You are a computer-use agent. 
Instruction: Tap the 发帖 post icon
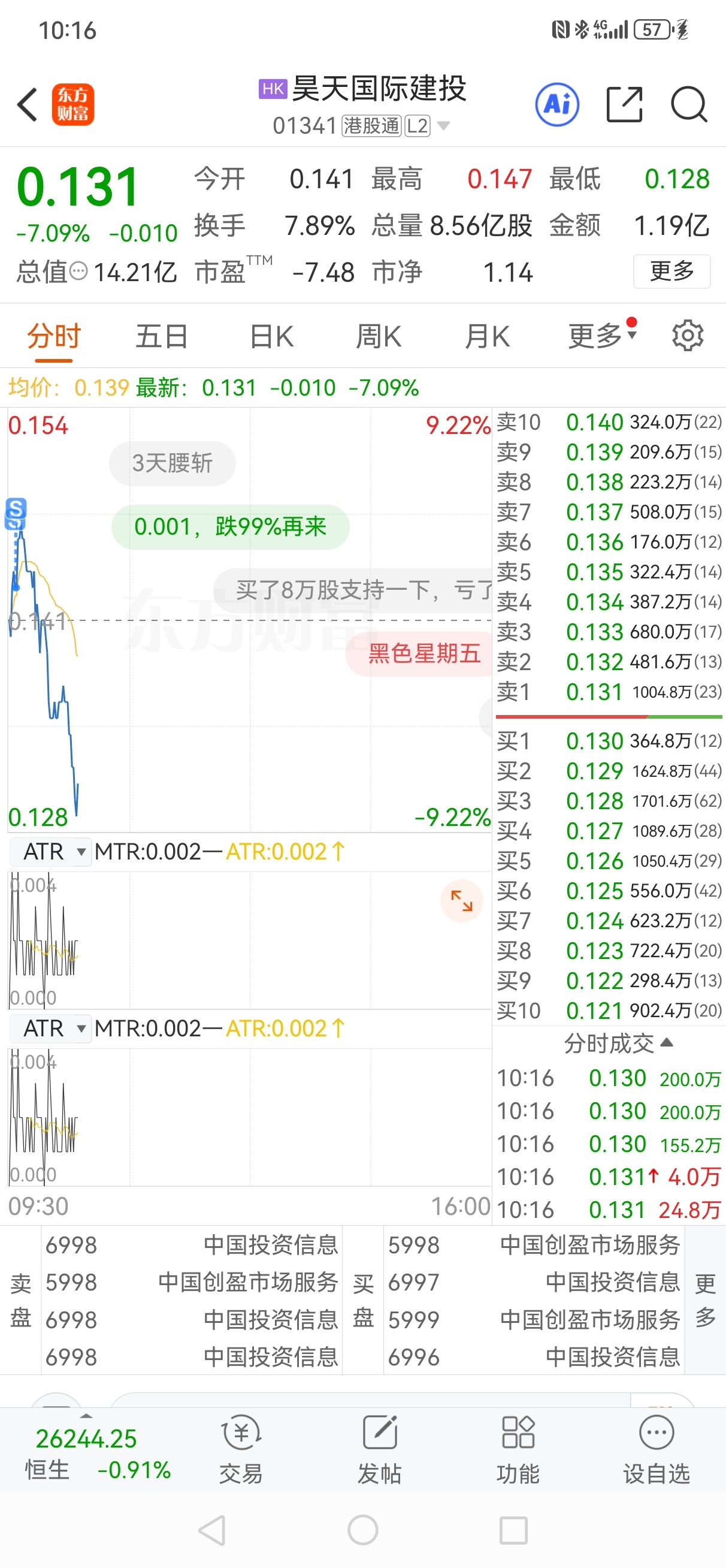(x=380, y=1449)
